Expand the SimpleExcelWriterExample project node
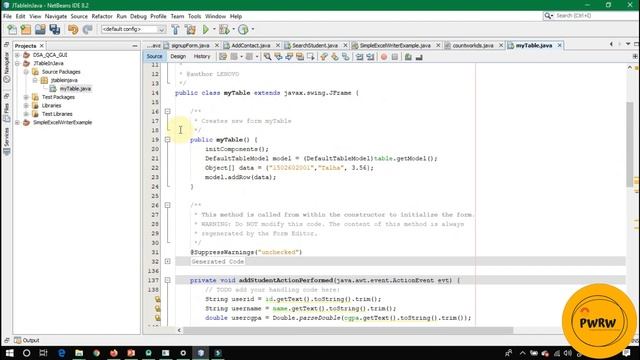 [17, 122]
